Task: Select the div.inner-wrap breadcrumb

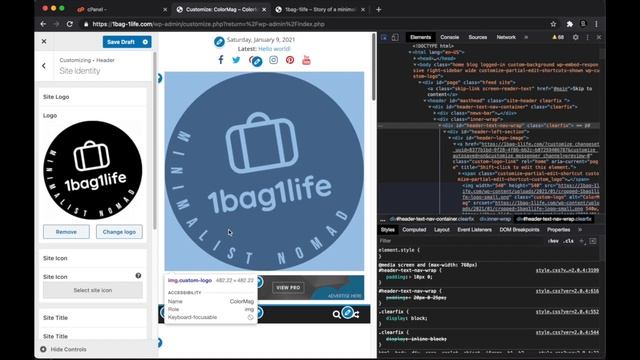Action: pyautogui.click(x=495, y=219)
